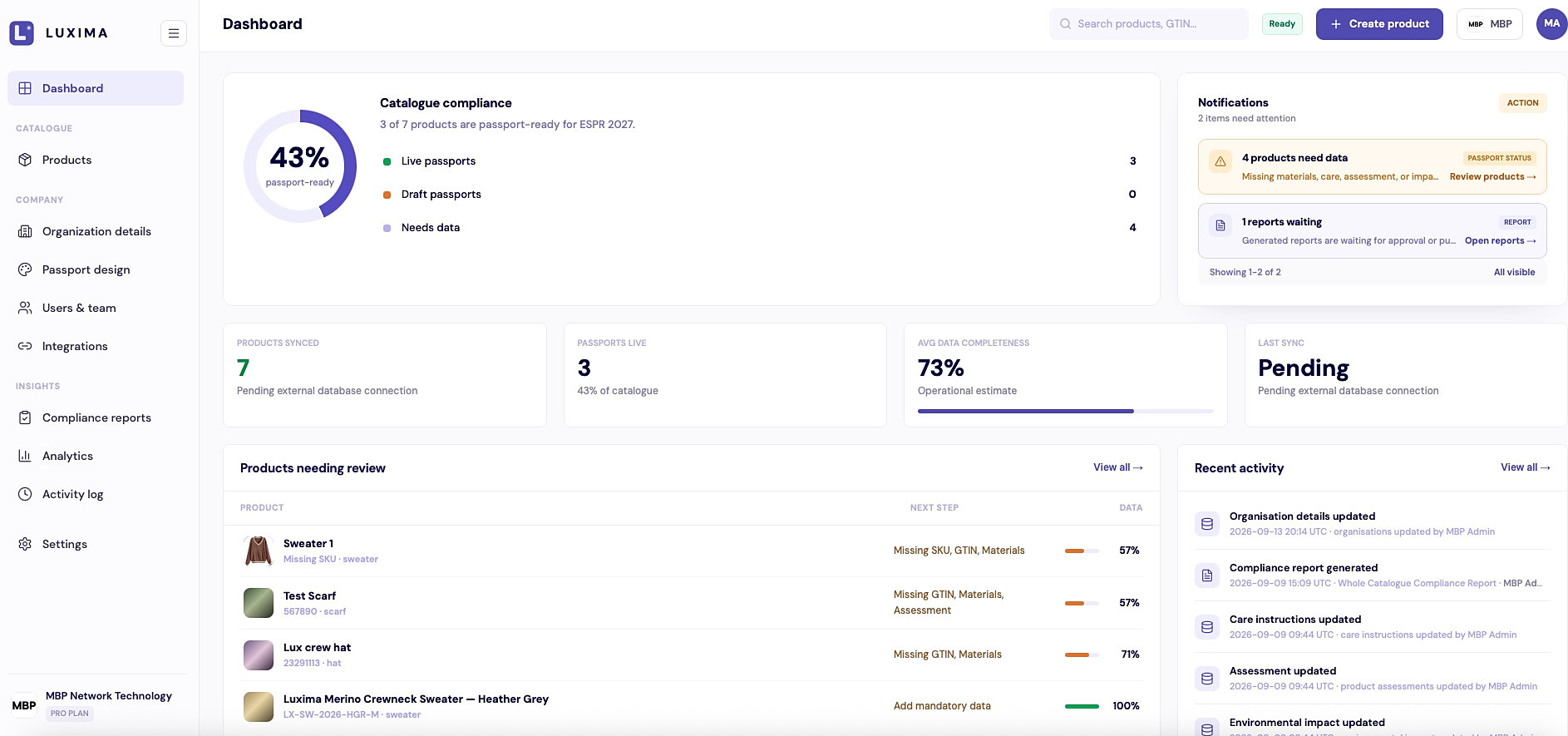Click the Create product button

(1379, 24)
